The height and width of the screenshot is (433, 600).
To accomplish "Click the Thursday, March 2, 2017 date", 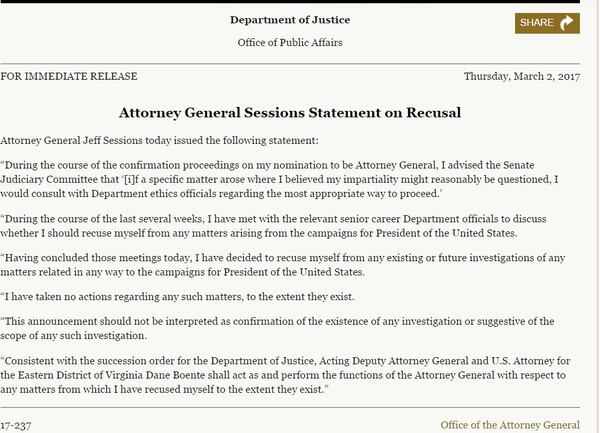I will [x=528, y=77].
